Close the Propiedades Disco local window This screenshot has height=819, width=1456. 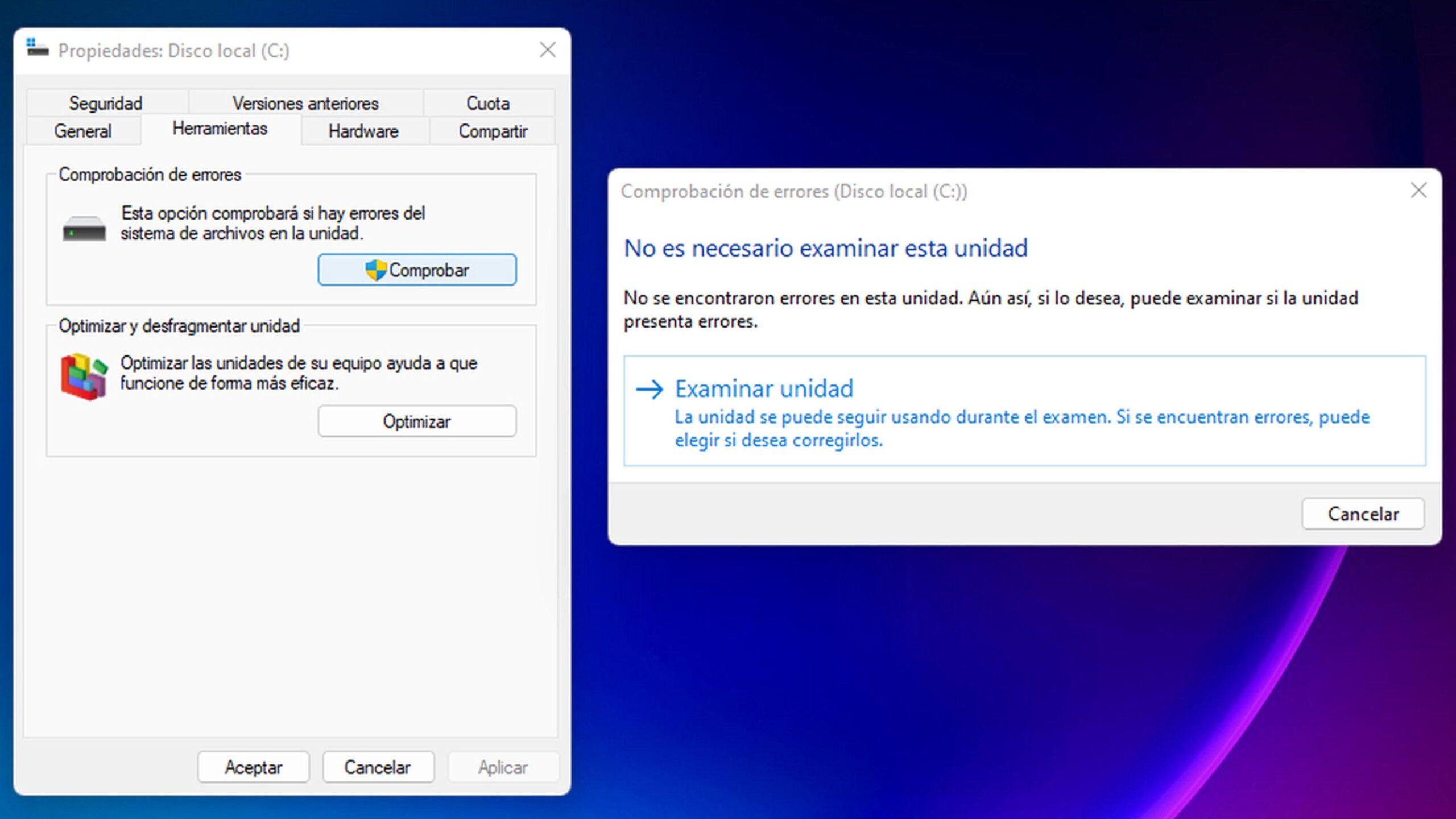[x=547, y=50]
